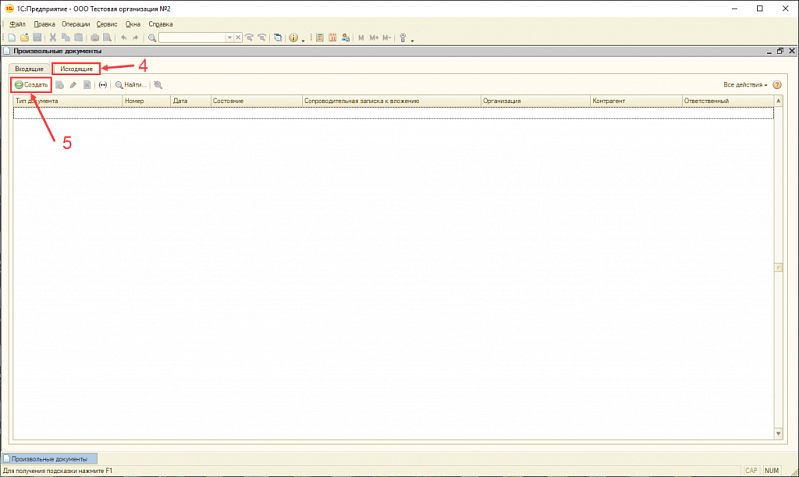
Task: Click the cancel search icon
Action: [158, 85]
